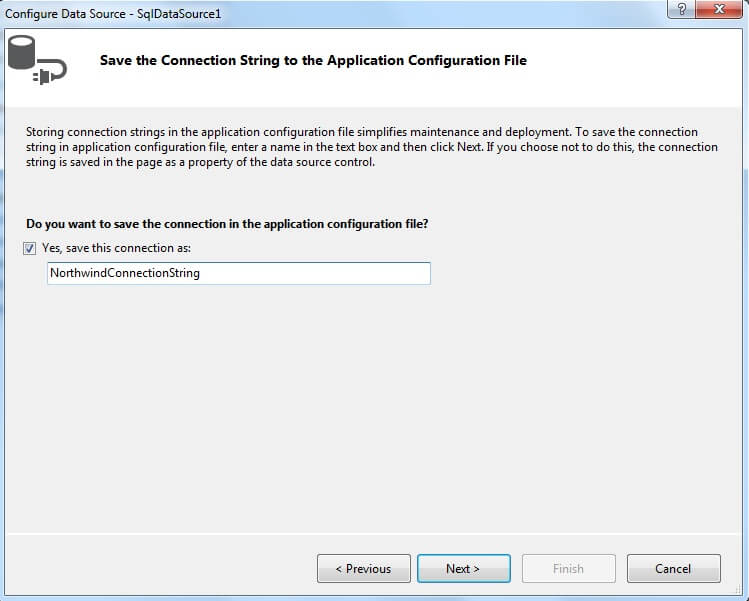Click the 'Save the Connection String' heading
The image size is (749, 601).
pos(313,60)
